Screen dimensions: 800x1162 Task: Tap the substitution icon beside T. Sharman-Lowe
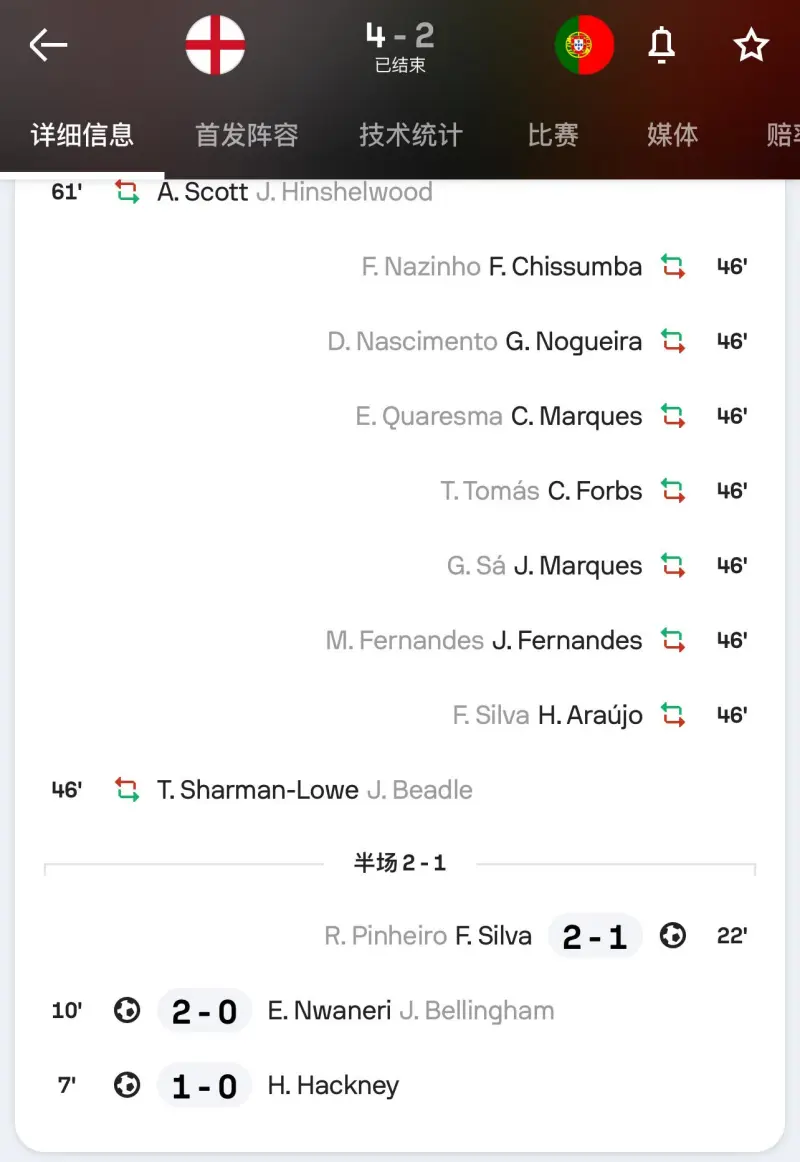pos(127,790)
